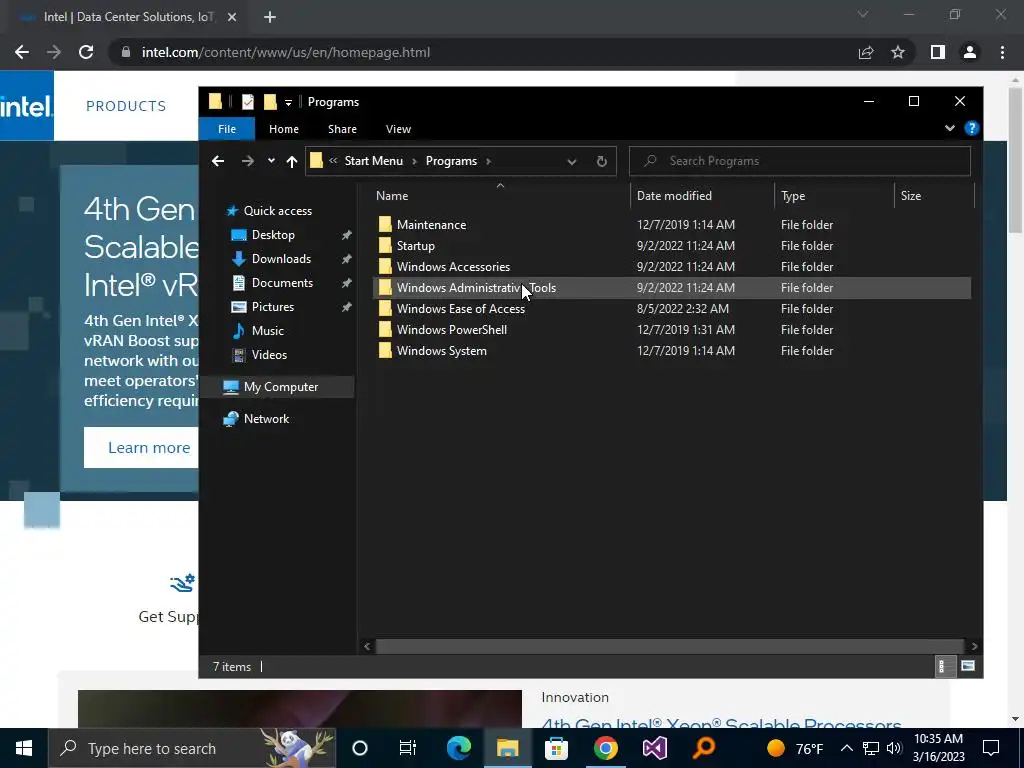Click Programs in the address breadcrumb
This screenshot has width=1024, height=768.
(451, 161)
